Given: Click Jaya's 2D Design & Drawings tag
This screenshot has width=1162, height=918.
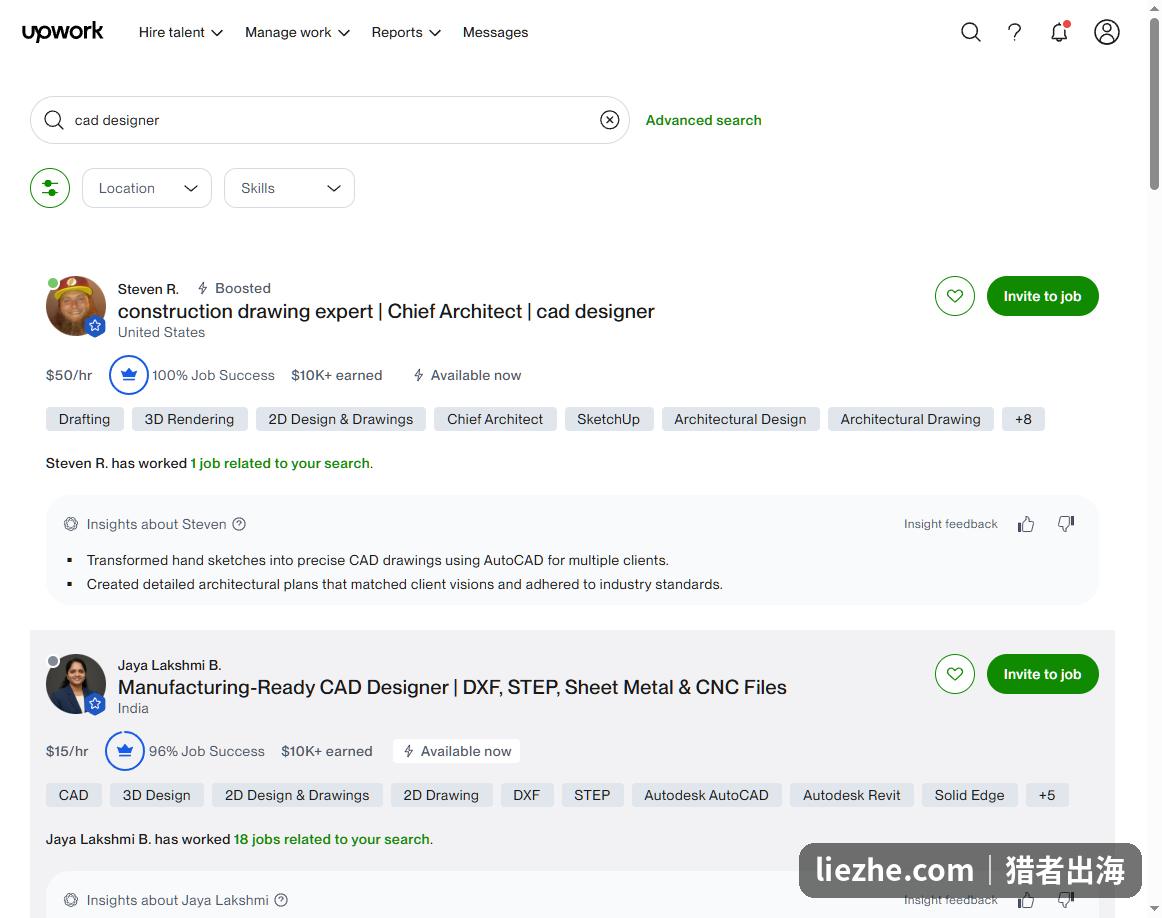Looking at the screenshot, I should coord(297,795).
